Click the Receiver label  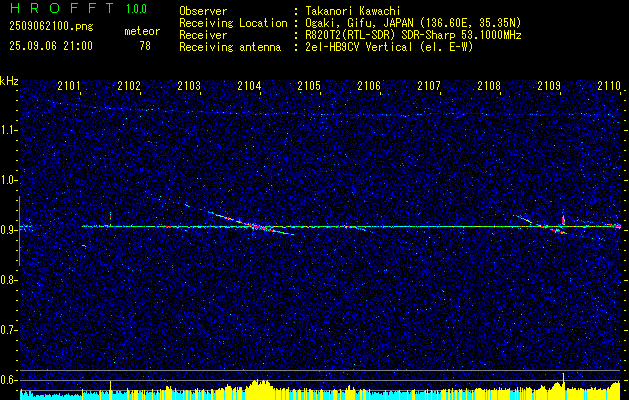pyautogui.click(x=203, y=35)
